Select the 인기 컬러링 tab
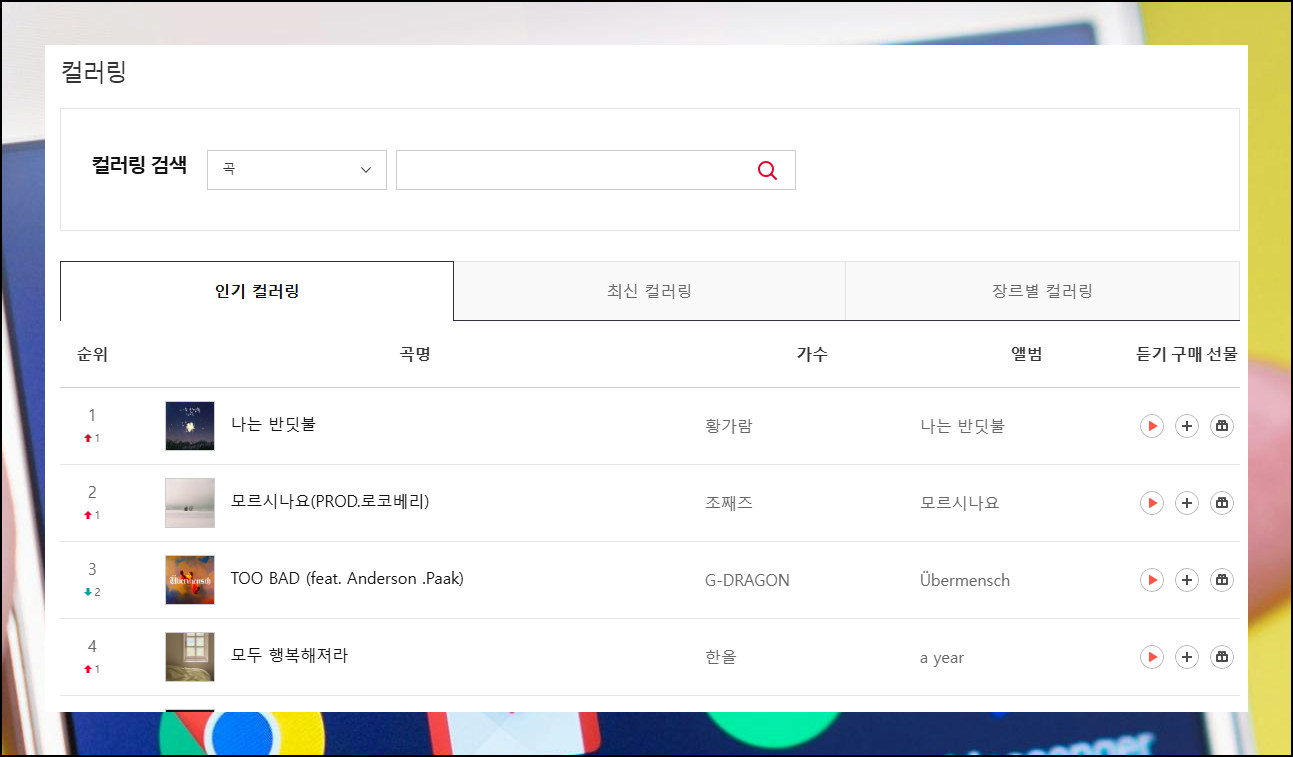Screen dimensions: 1293x757 (x=257, y=291)
